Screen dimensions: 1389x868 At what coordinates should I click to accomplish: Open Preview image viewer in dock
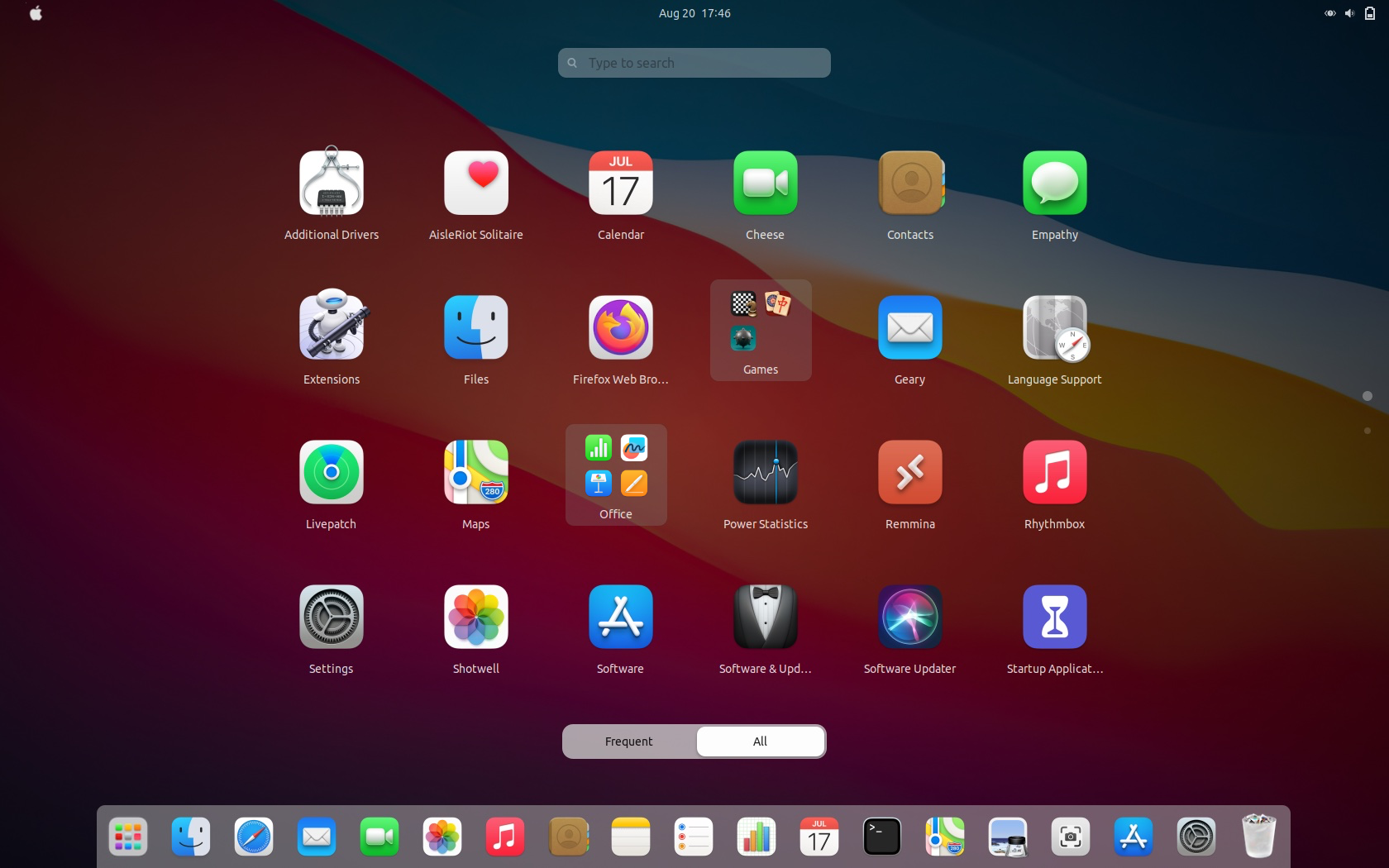[1008, 837]
